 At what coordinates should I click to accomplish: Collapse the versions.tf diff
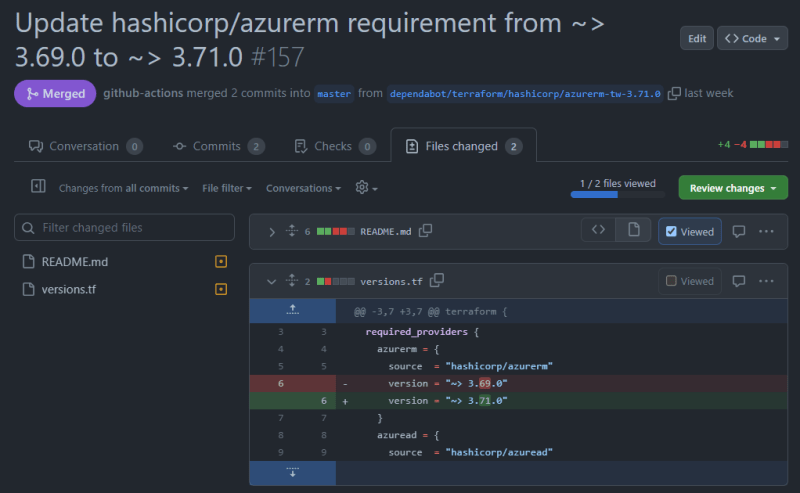[271, 282]
